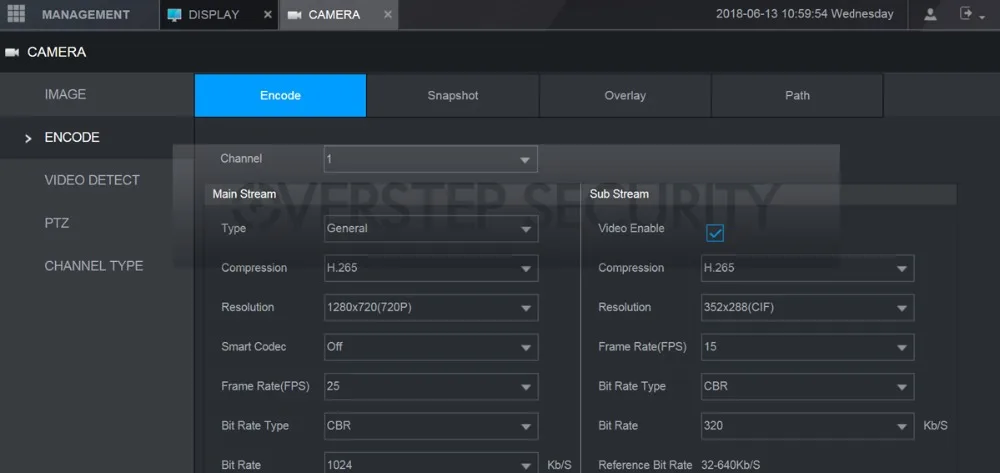Open the Sub Stream Bit Rate Type dropdown
This screenshot has height=473, width=1000.
(x=807, y=387)
